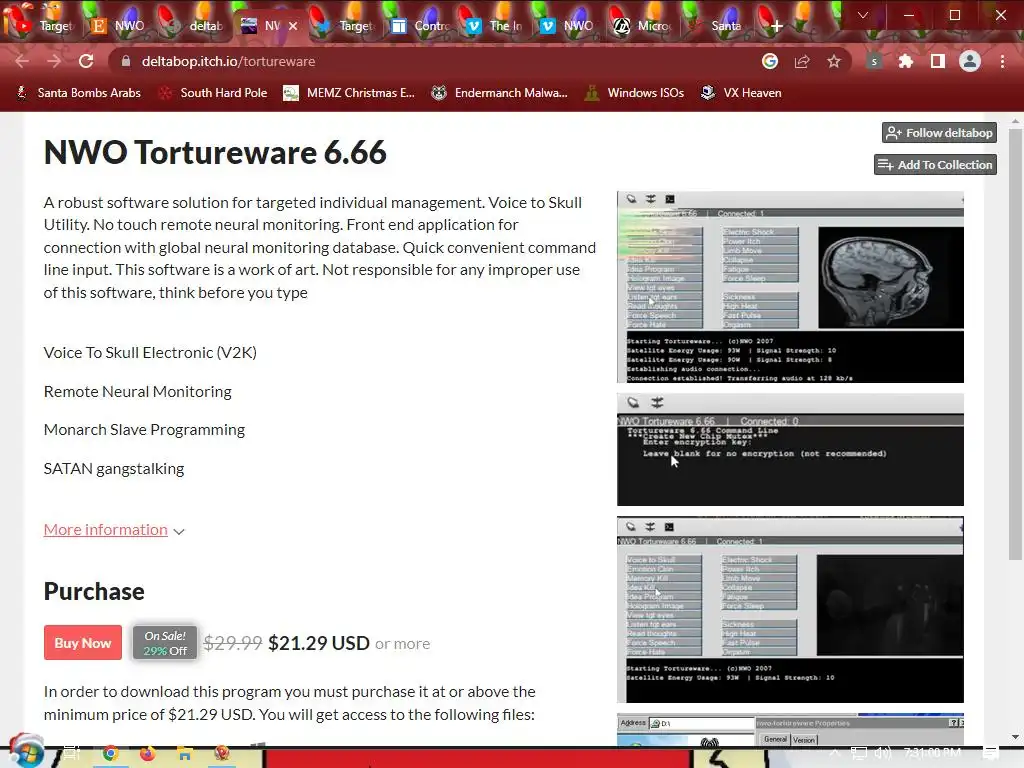
Task: Go back to the previous page
Action: (22, 61)
